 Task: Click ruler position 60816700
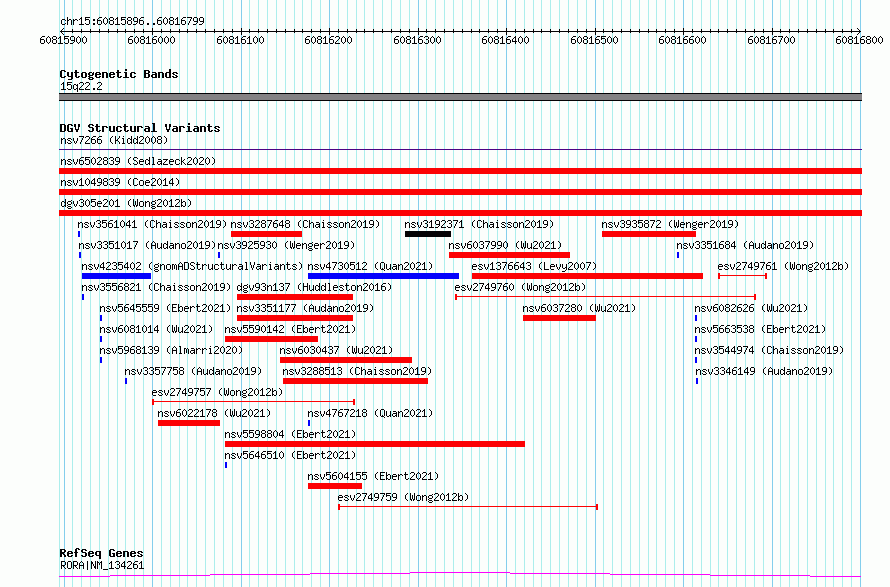pos(771,40)
